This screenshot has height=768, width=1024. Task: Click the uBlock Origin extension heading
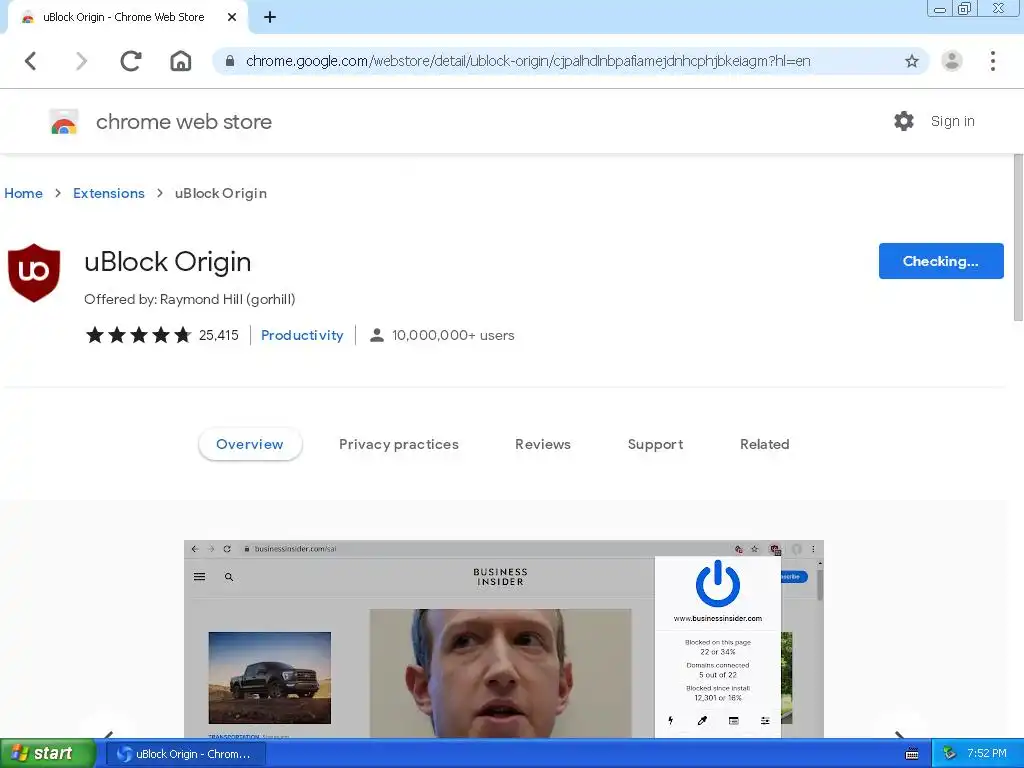coord(168,262)
